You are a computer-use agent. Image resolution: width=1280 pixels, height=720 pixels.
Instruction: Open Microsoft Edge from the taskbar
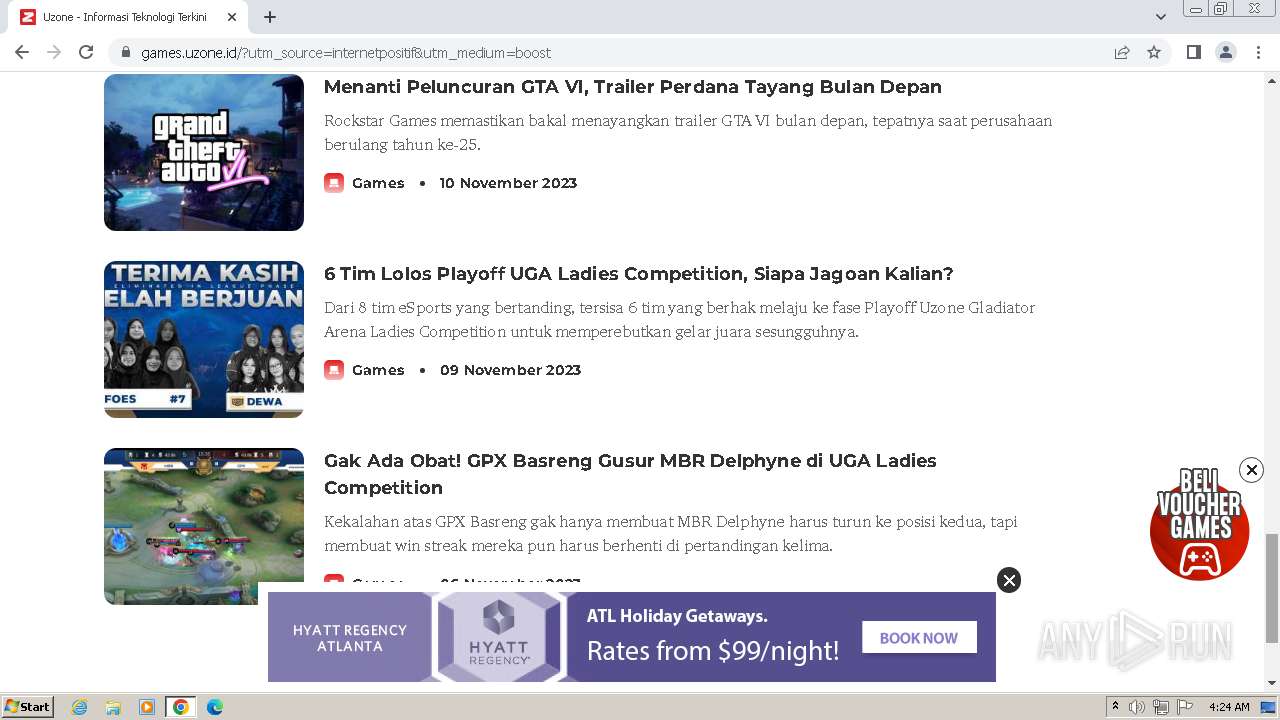pyautogui.click(x=215, y=707)
